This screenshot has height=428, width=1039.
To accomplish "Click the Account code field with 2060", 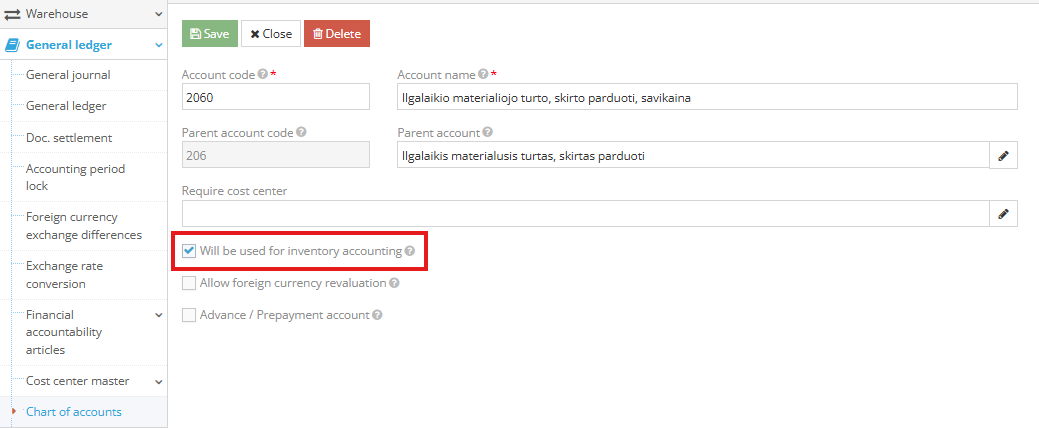I will click(276, 97).
